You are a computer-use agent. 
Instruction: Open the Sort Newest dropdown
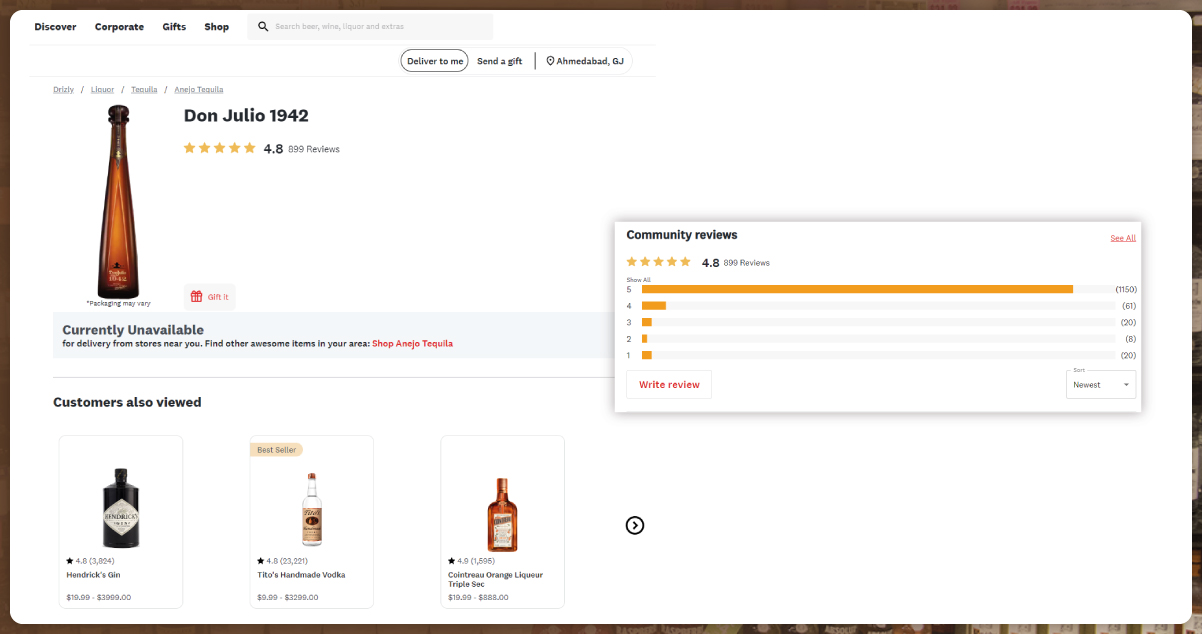pos(1101,385)
